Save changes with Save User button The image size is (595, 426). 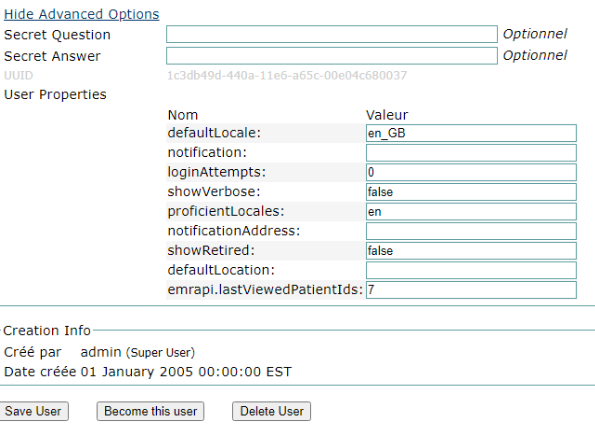tap(33, 411)
